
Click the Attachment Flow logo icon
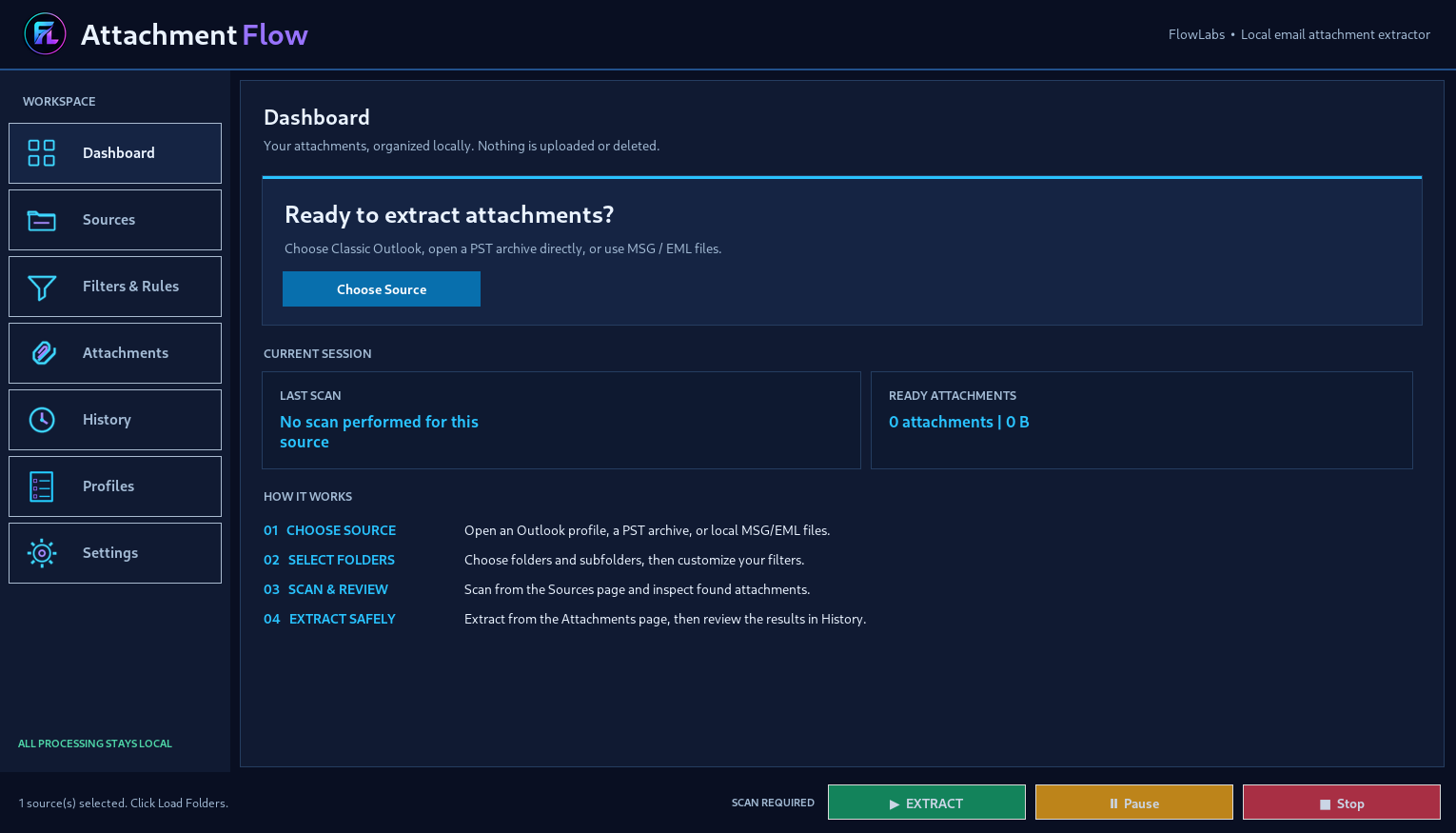(x=45, y=34)
